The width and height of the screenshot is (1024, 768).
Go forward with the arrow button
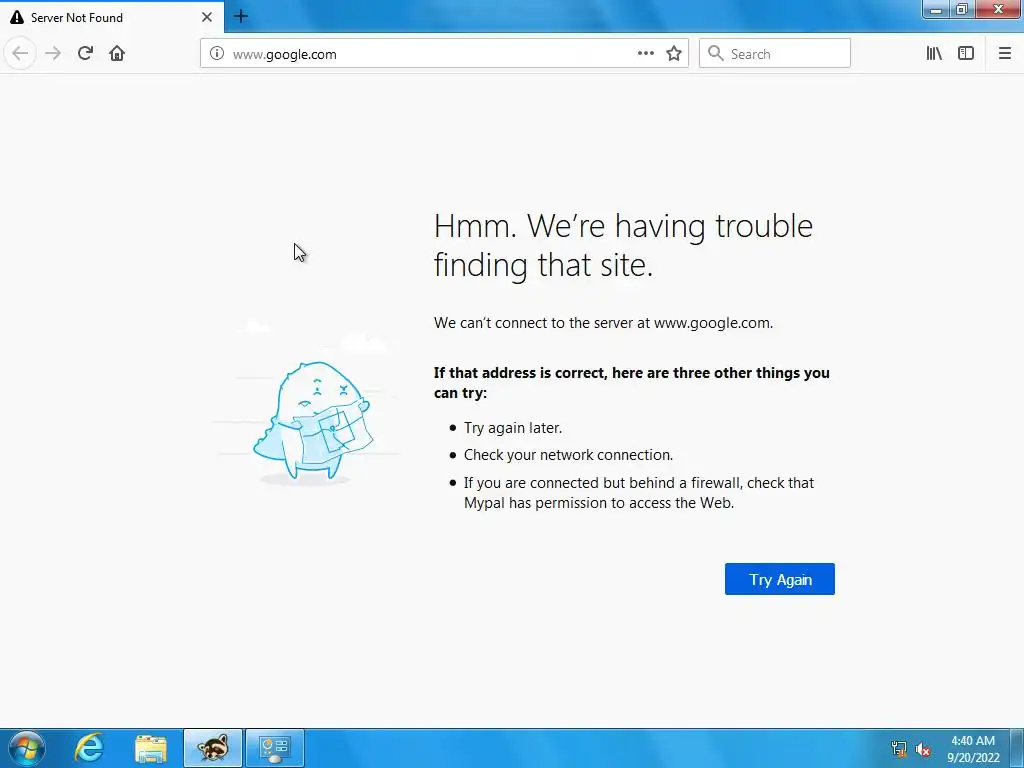[53, 54]
